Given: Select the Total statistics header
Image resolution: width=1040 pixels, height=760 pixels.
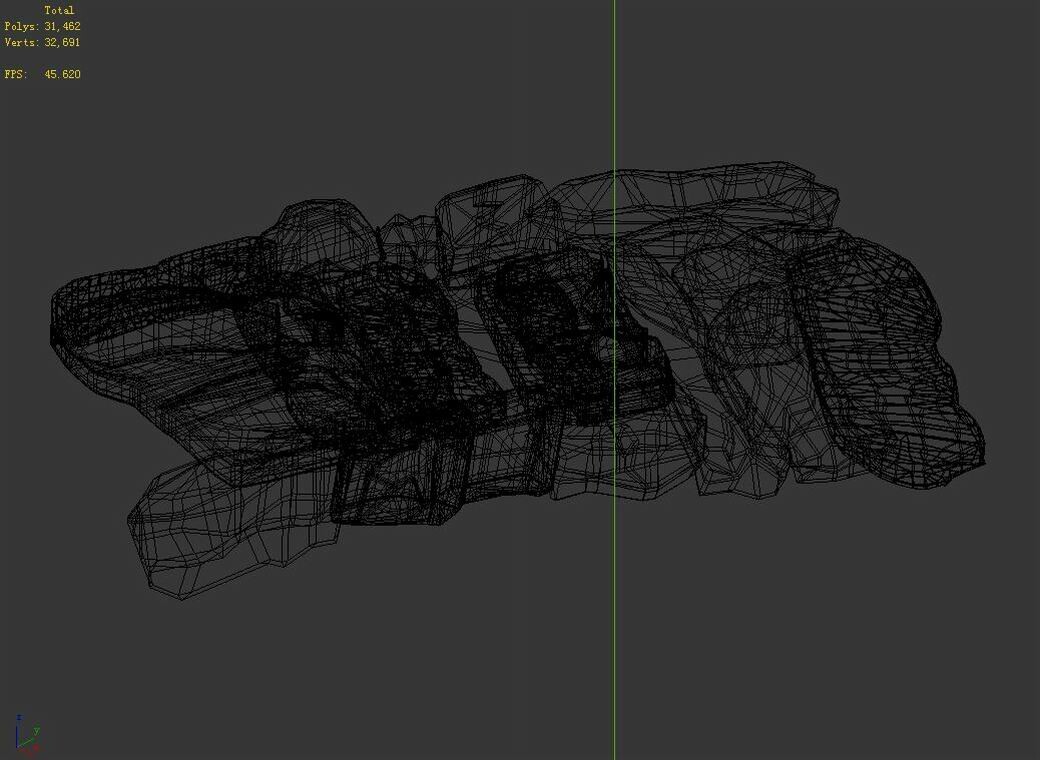Looking at the screenshot, I should (x=59, y=11).
